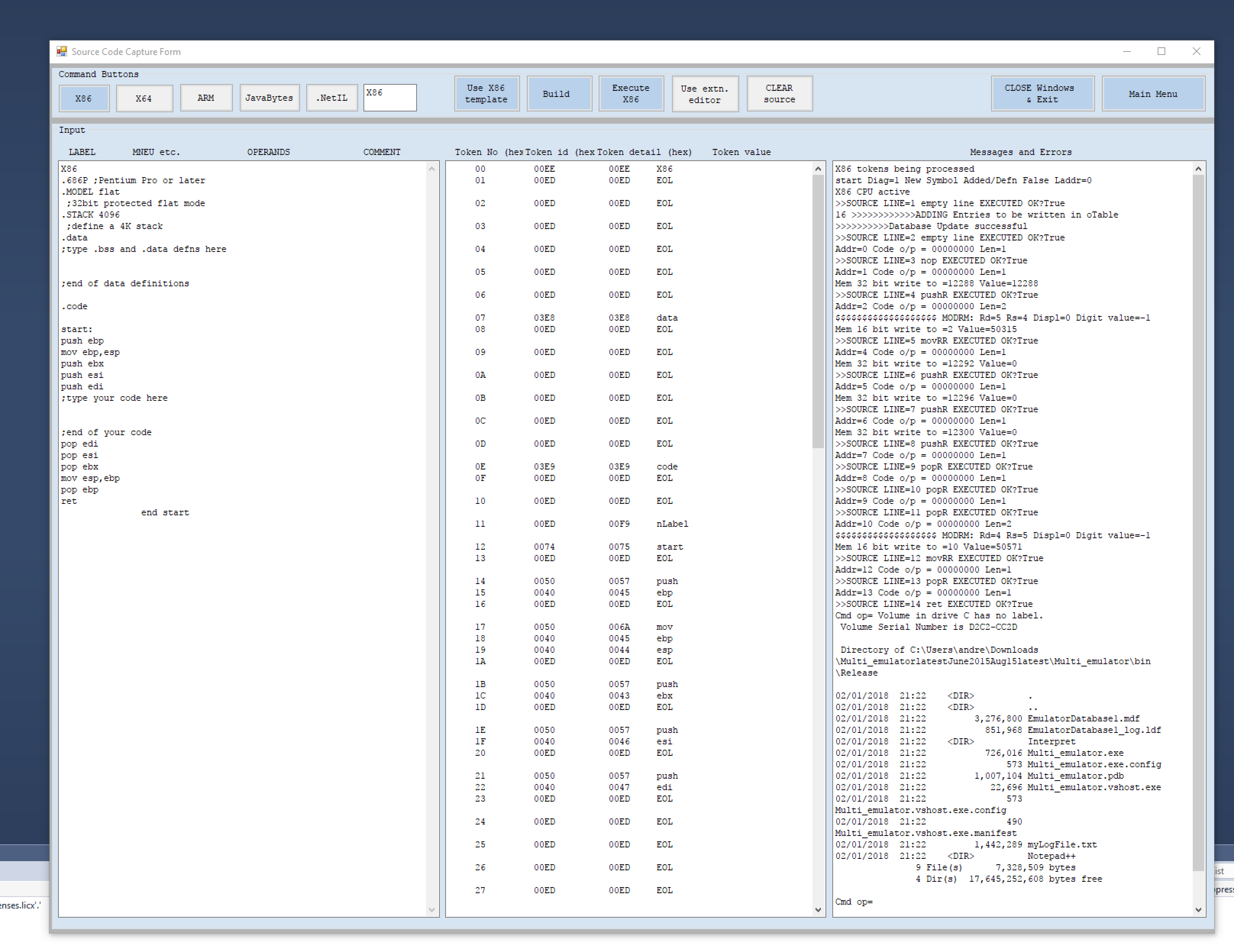This screenshot has height=952, width=1234.
Task: Choose the .NetIL button
Action: tap(332, 98)
